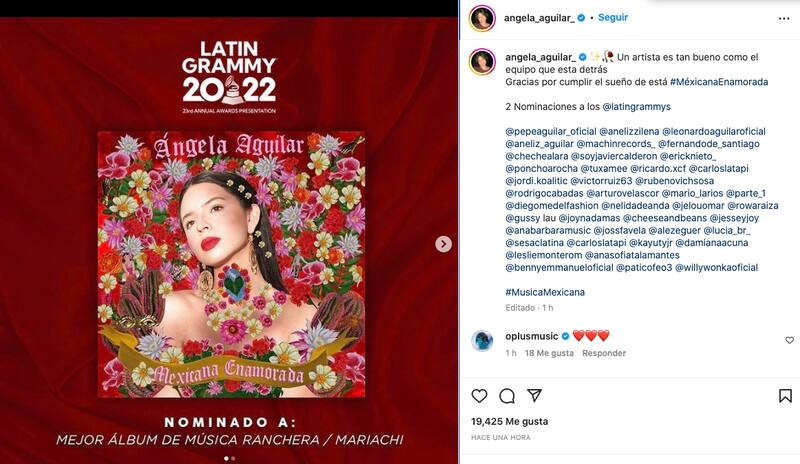The image size is (800, 464).
Task: Open the #MéxicanaEnamorada hashtag
Action: click(719, 82)
